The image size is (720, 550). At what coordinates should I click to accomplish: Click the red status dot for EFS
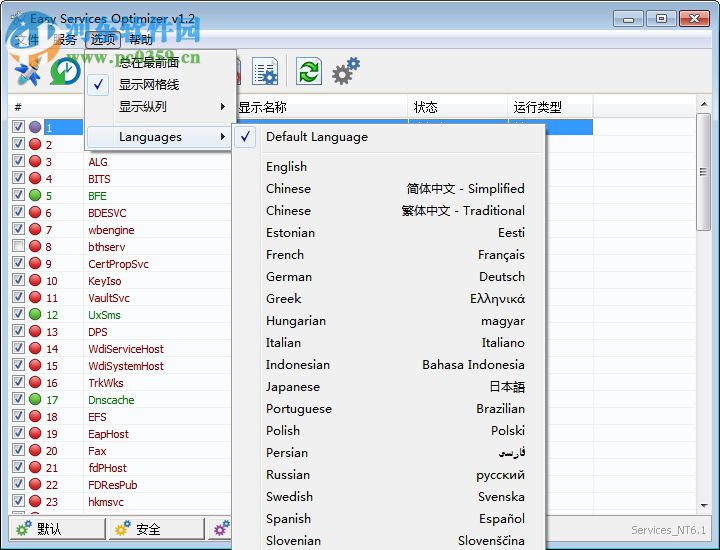coord(35,416)
